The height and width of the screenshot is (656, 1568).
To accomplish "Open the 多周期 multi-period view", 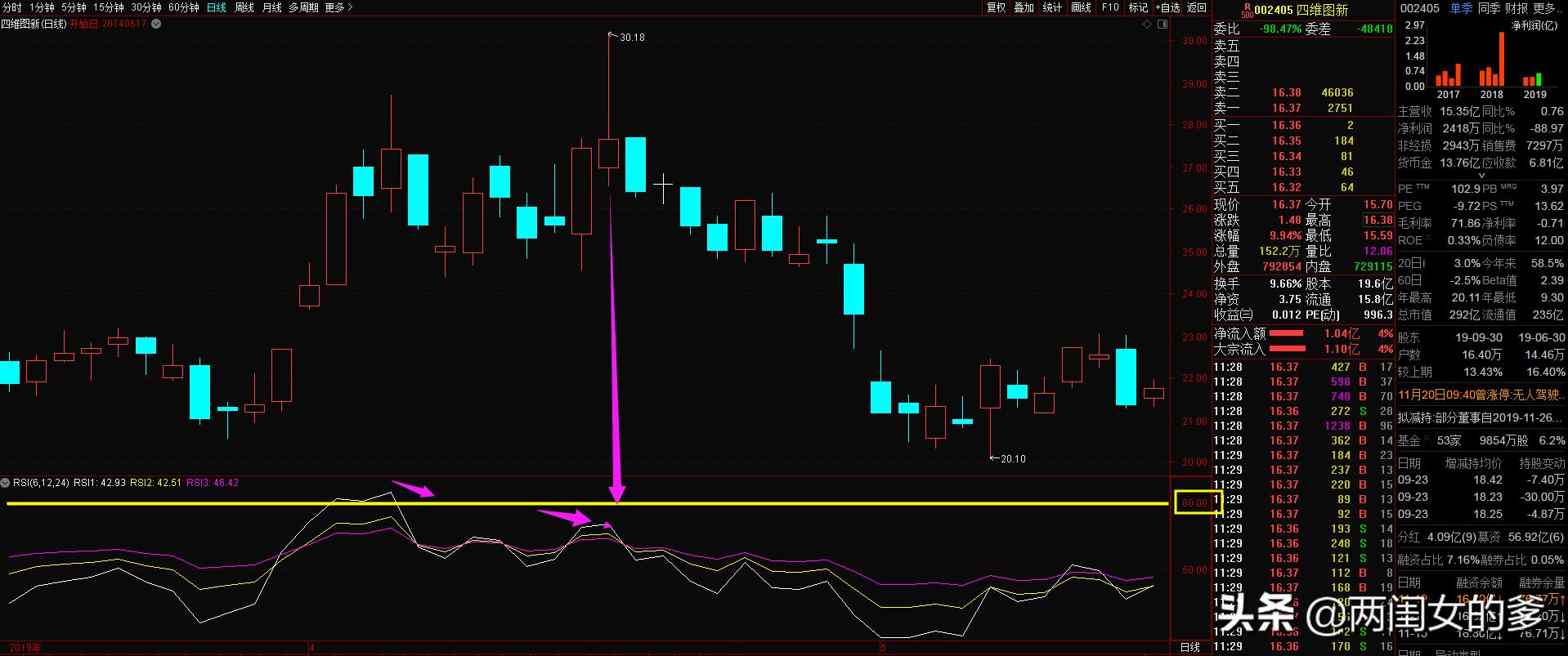I will coord(303,7).
